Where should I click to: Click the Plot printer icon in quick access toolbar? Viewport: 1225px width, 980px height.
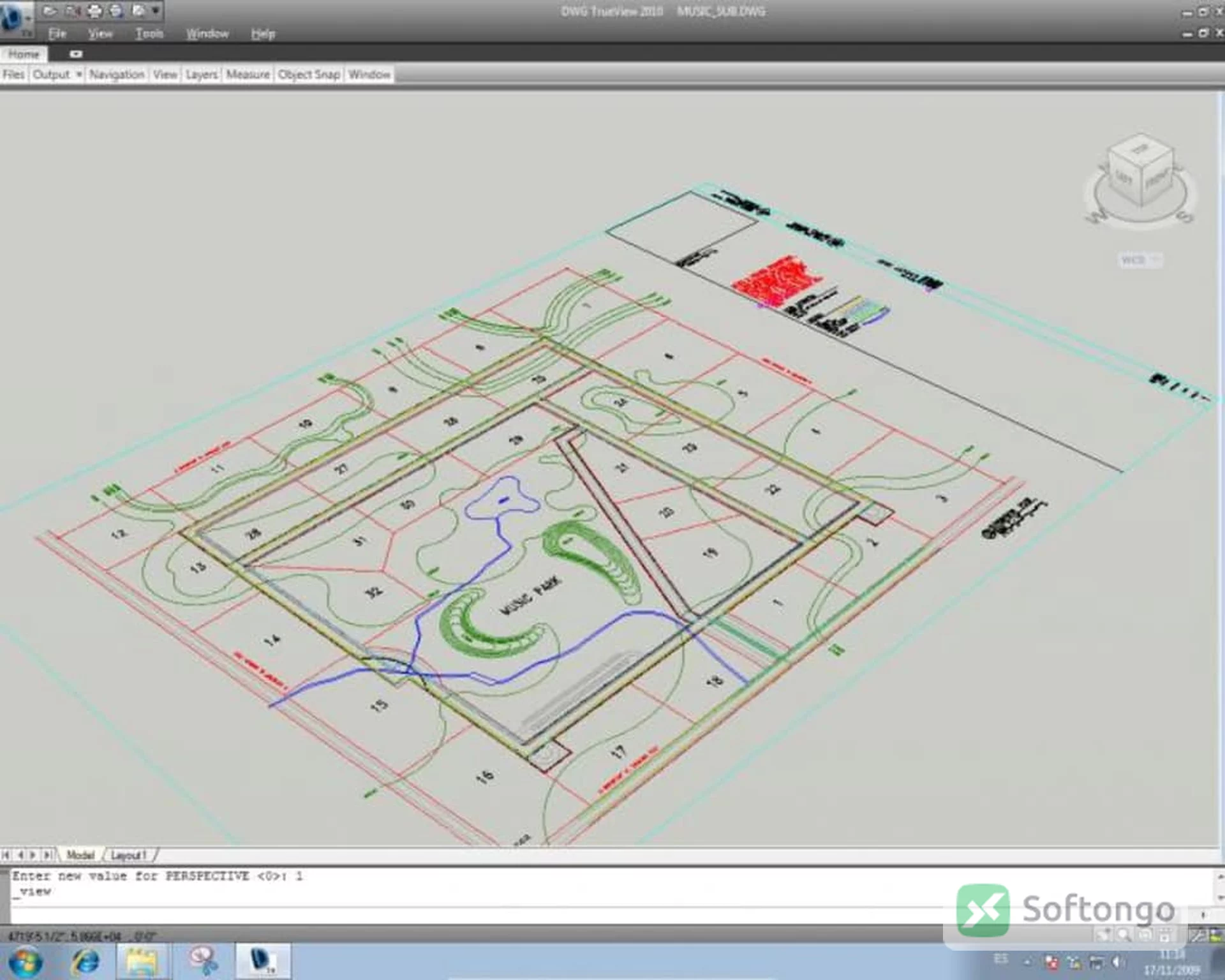pyautogui.click(x=94, y=10)
